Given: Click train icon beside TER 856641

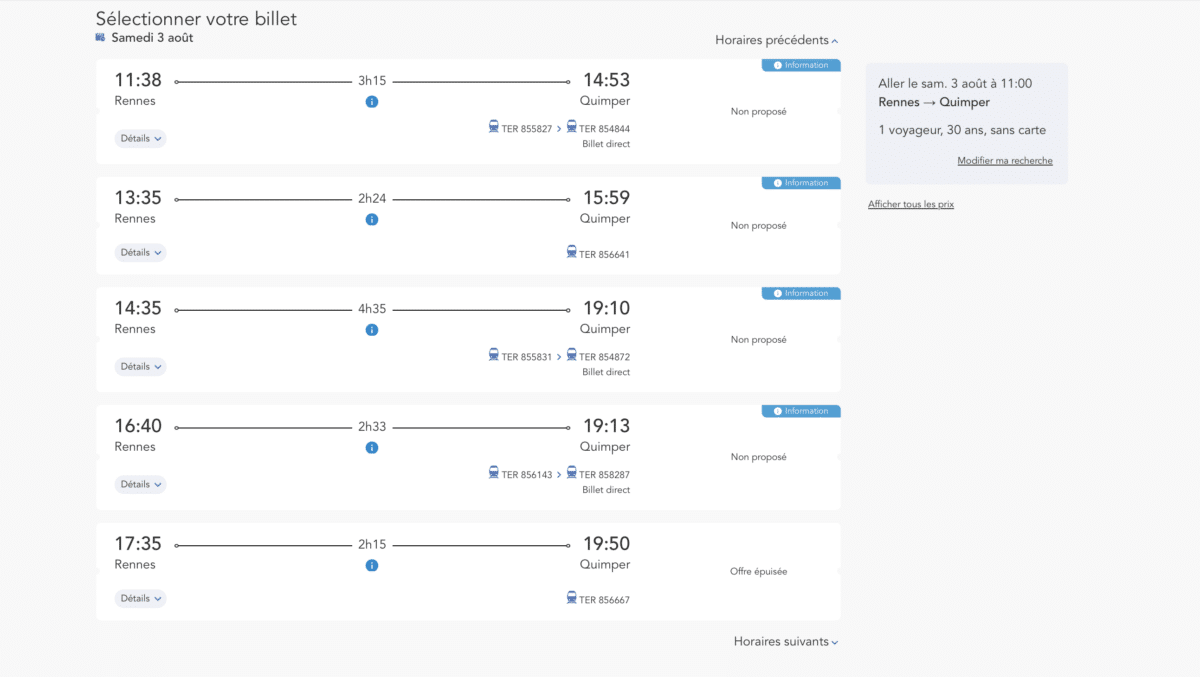Looking at the screenshot, I should point(571,253).
